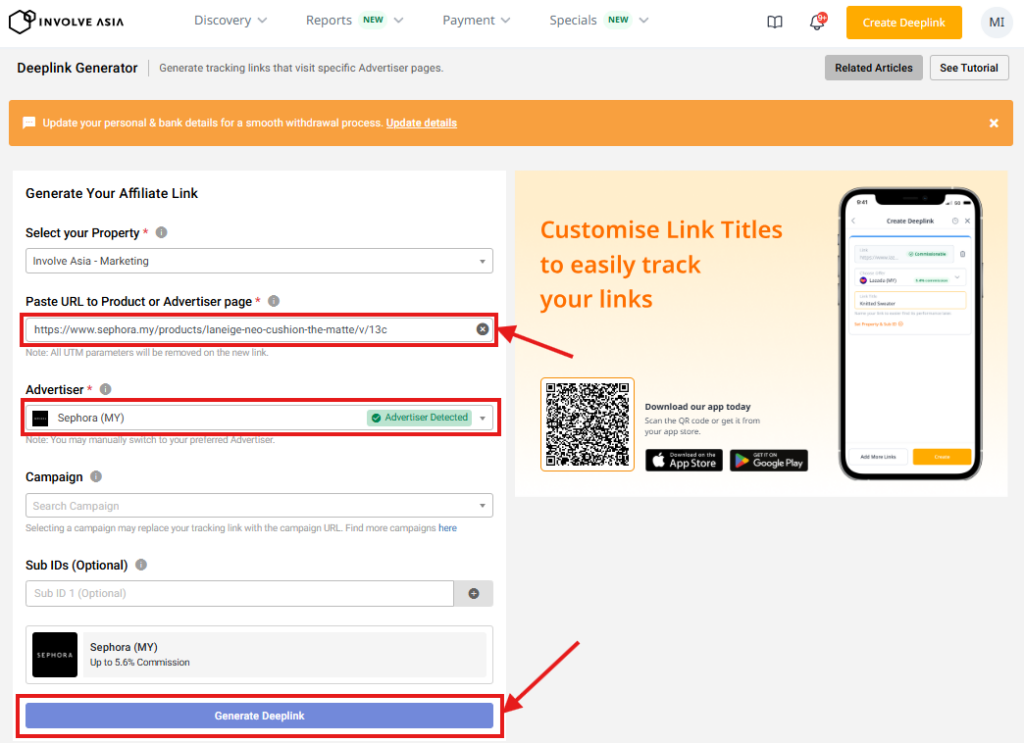The width and height of the screenshot is (1024, 743).
Task: Click the Google Play download badge
Action: tap(768, 460)
